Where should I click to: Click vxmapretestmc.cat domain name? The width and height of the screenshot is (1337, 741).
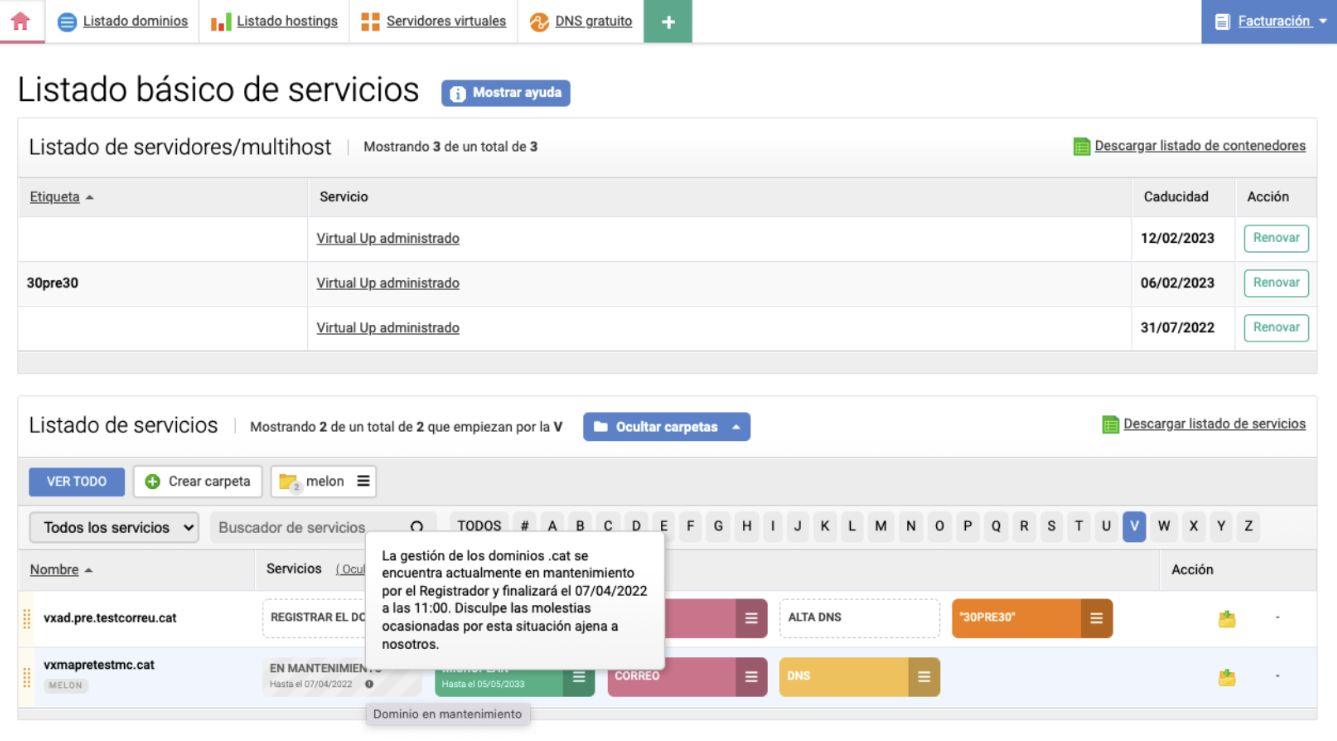(x=99, y=665)
